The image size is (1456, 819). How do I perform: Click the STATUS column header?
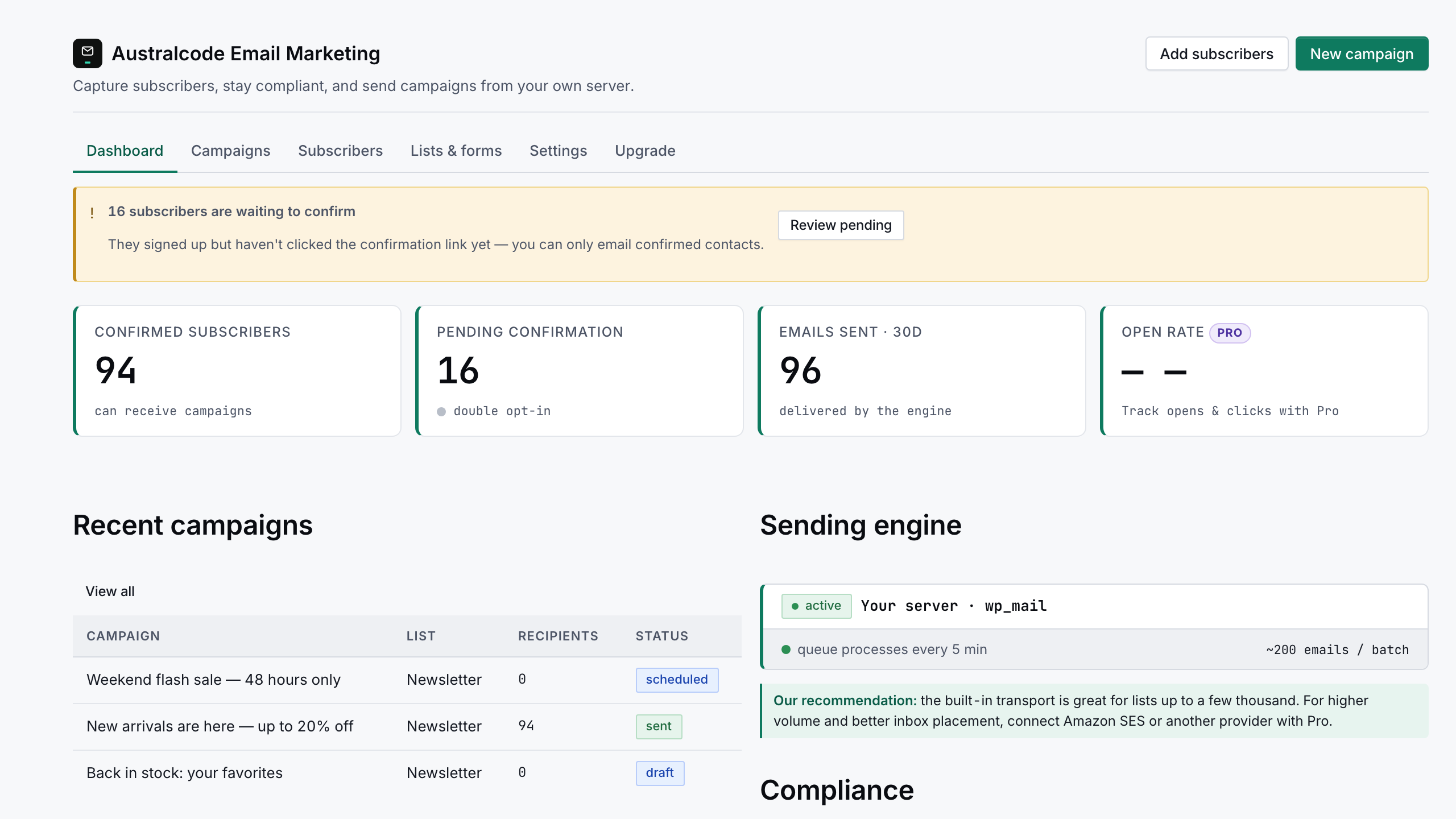click(x=662, y=636)
